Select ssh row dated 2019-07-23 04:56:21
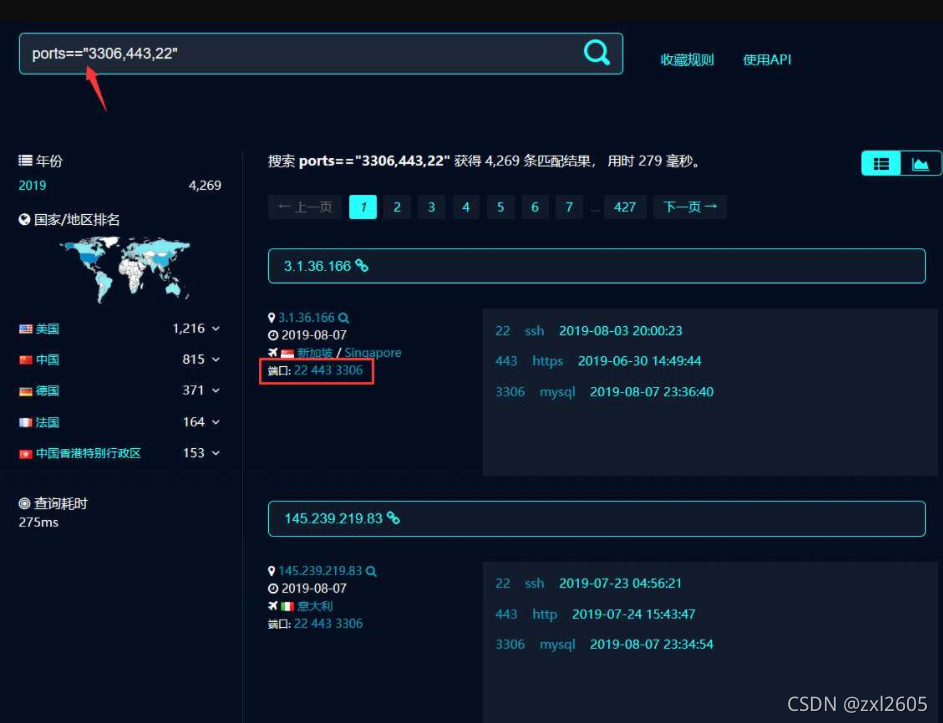The image size is (943, 723). point(589,583)
